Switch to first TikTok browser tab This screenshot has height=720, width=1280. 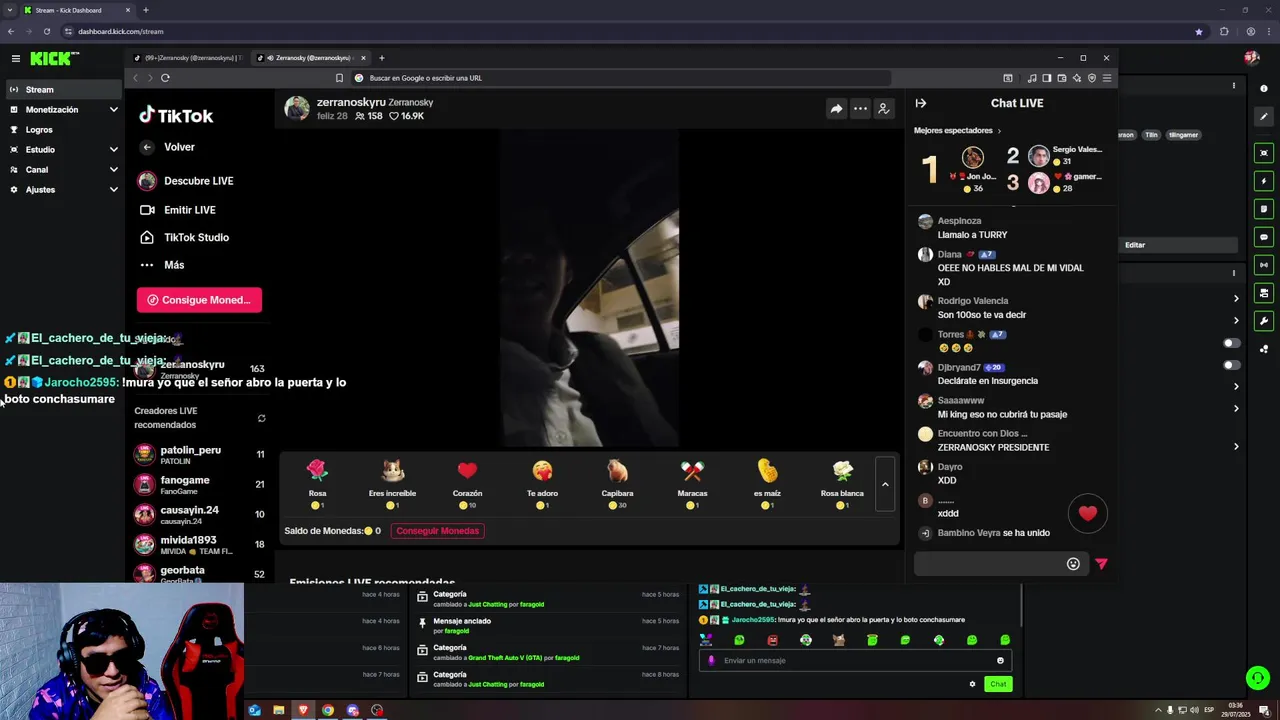(x=190, y=58)
